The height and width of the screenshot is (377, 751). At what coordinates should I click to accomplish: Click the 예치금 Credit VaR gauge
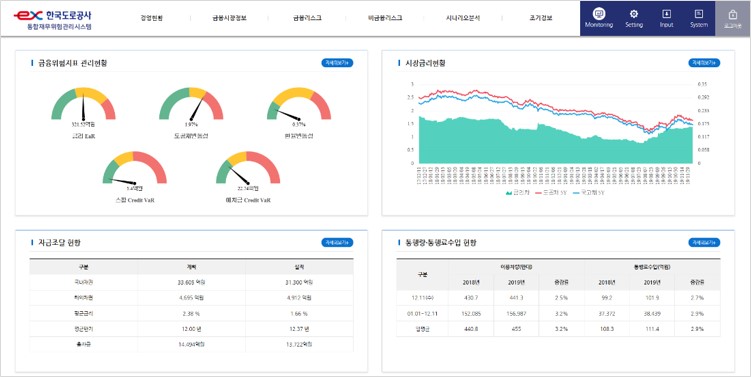coord(248,177)
